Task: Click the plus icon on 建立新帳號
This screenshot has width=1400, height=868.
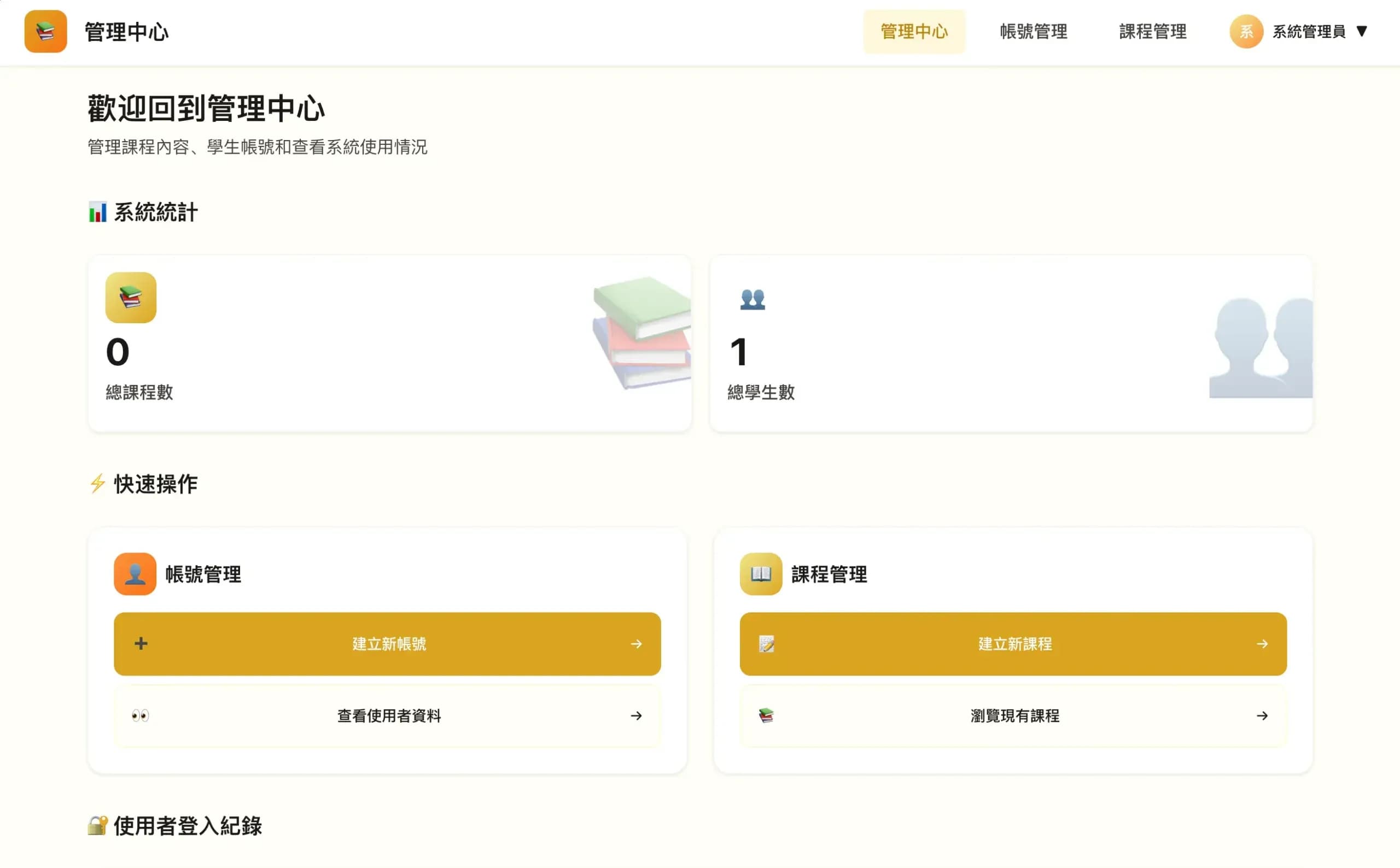Action: (141, 644)
